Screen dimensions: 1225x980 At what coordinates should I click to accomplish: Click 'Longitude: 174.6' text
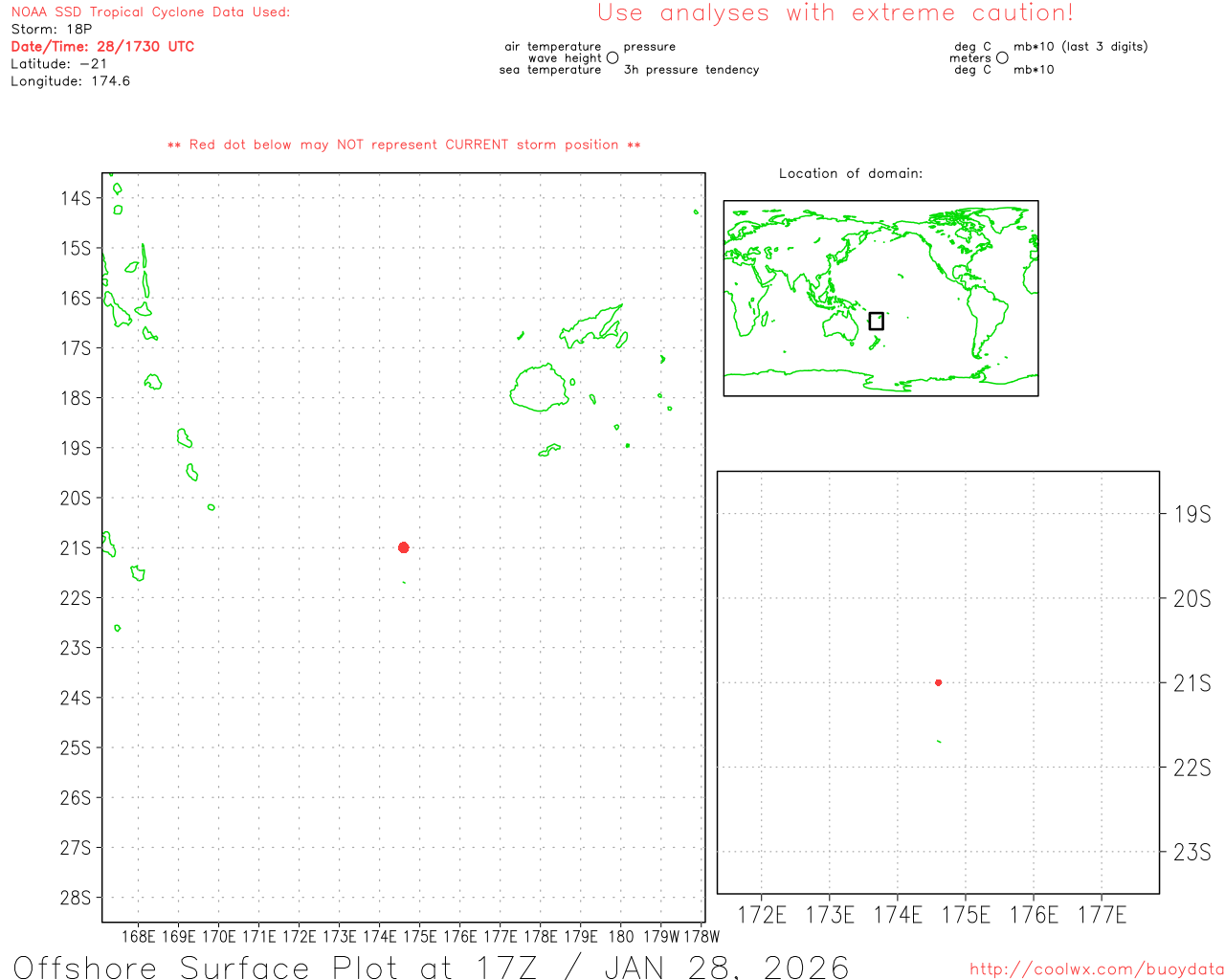click(x=71, y=81)
